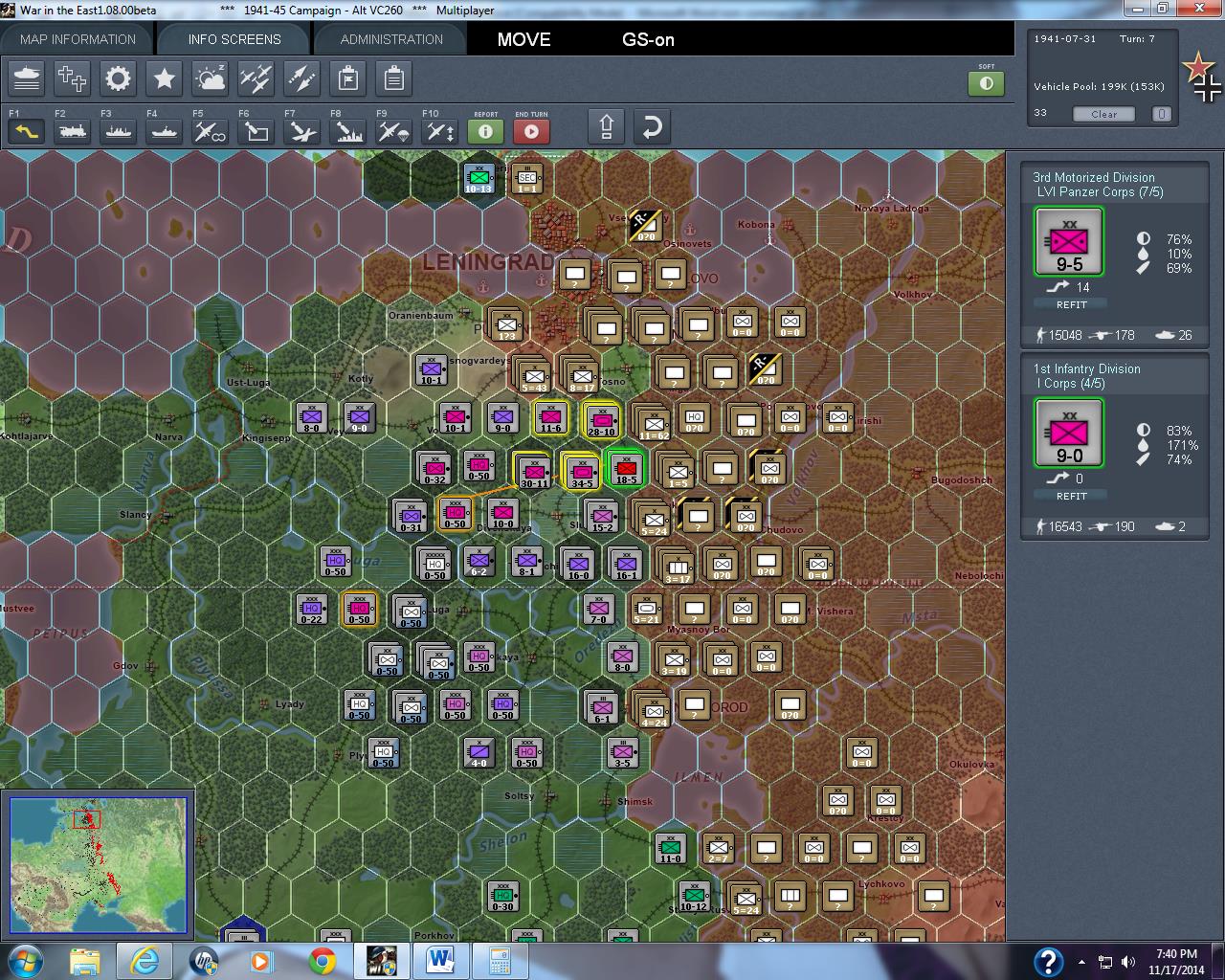
Task: Toggle REFIT for 3rd Motorized Division
Action: tap(1072, 304)
